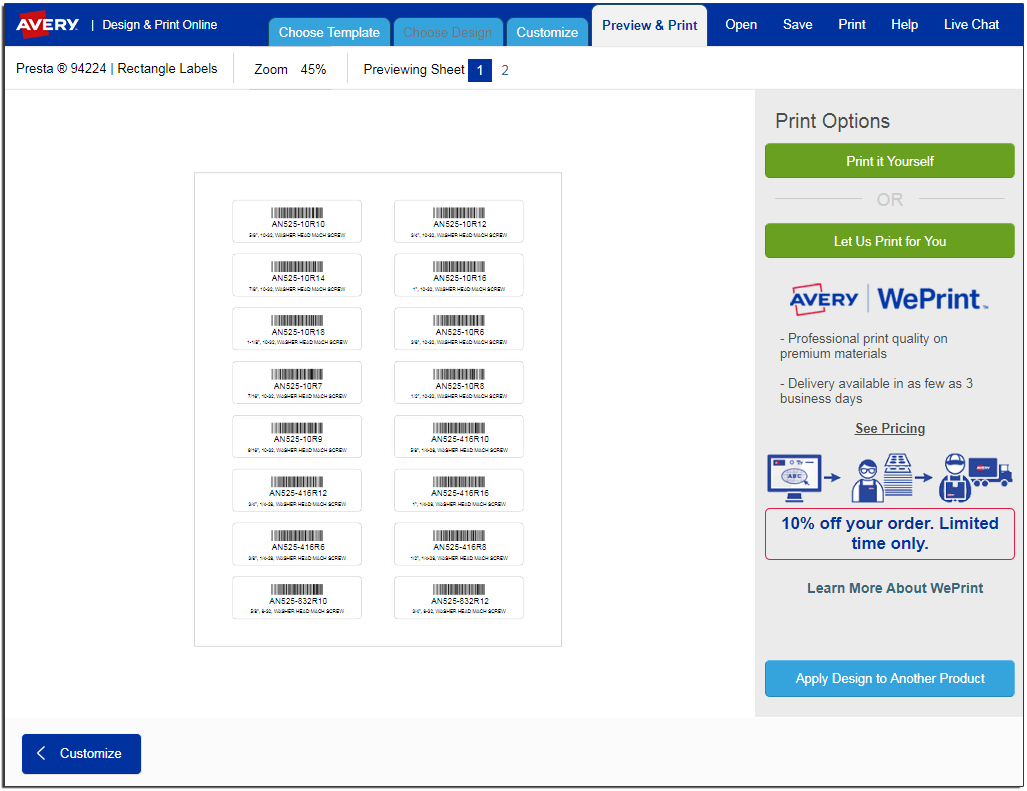Click the Print Options heading
The image size is (1027, 791).
(x=832, y=121)
